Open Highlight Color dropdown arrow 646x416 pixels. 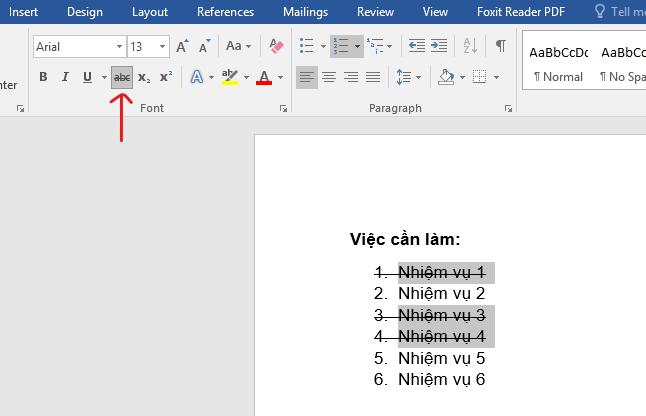tap(246, 77)
